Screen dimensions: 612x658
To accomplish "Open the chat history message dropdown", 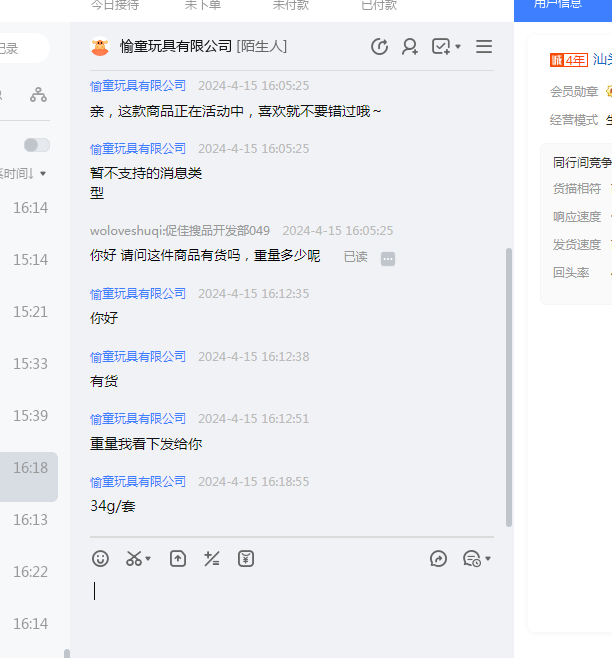I will coord(476,559).
